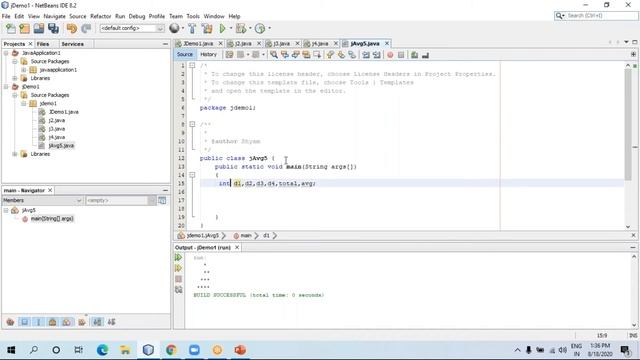This screenshot has width=640, height=360.
Task: Toggle the Navigator inner classes filter
Action: (67, 322)
